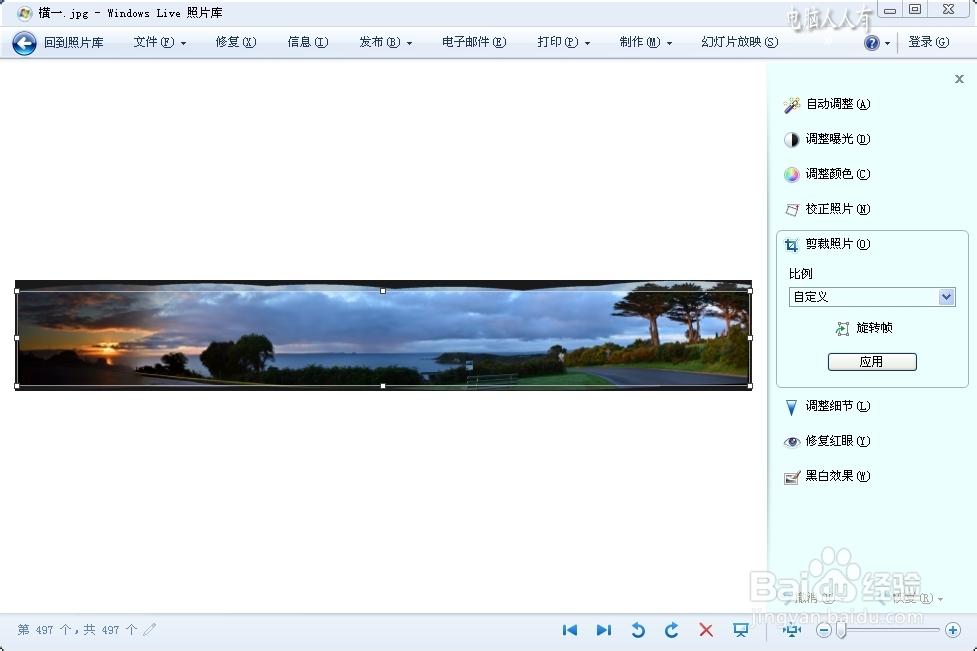This screenshot has height=651, width=977.
Task: Open the 幻灯片放映 slideshow menu
Action: (737, 42)
